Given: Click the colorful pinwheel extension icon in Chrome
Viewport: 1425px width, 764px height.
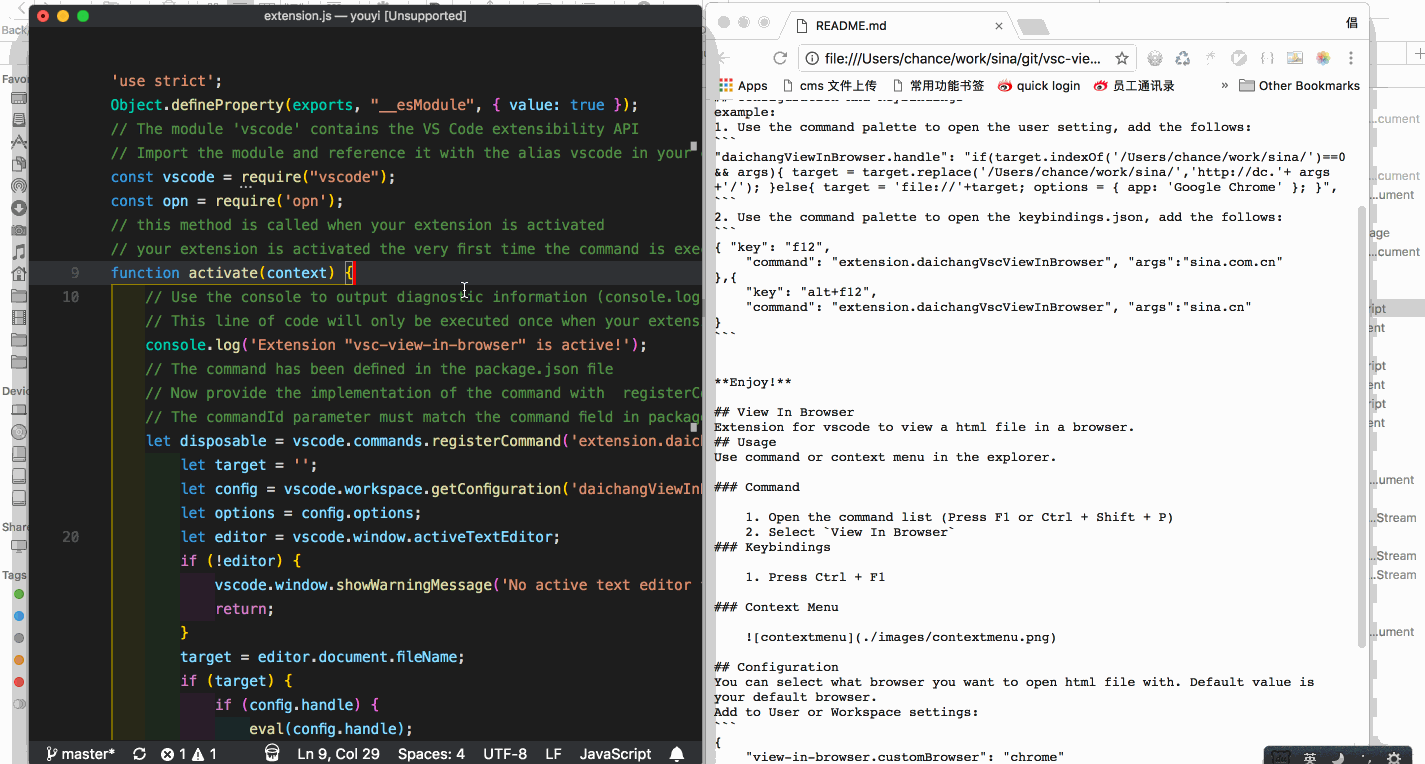Looking at the screenshot, I should point(1323,58).
